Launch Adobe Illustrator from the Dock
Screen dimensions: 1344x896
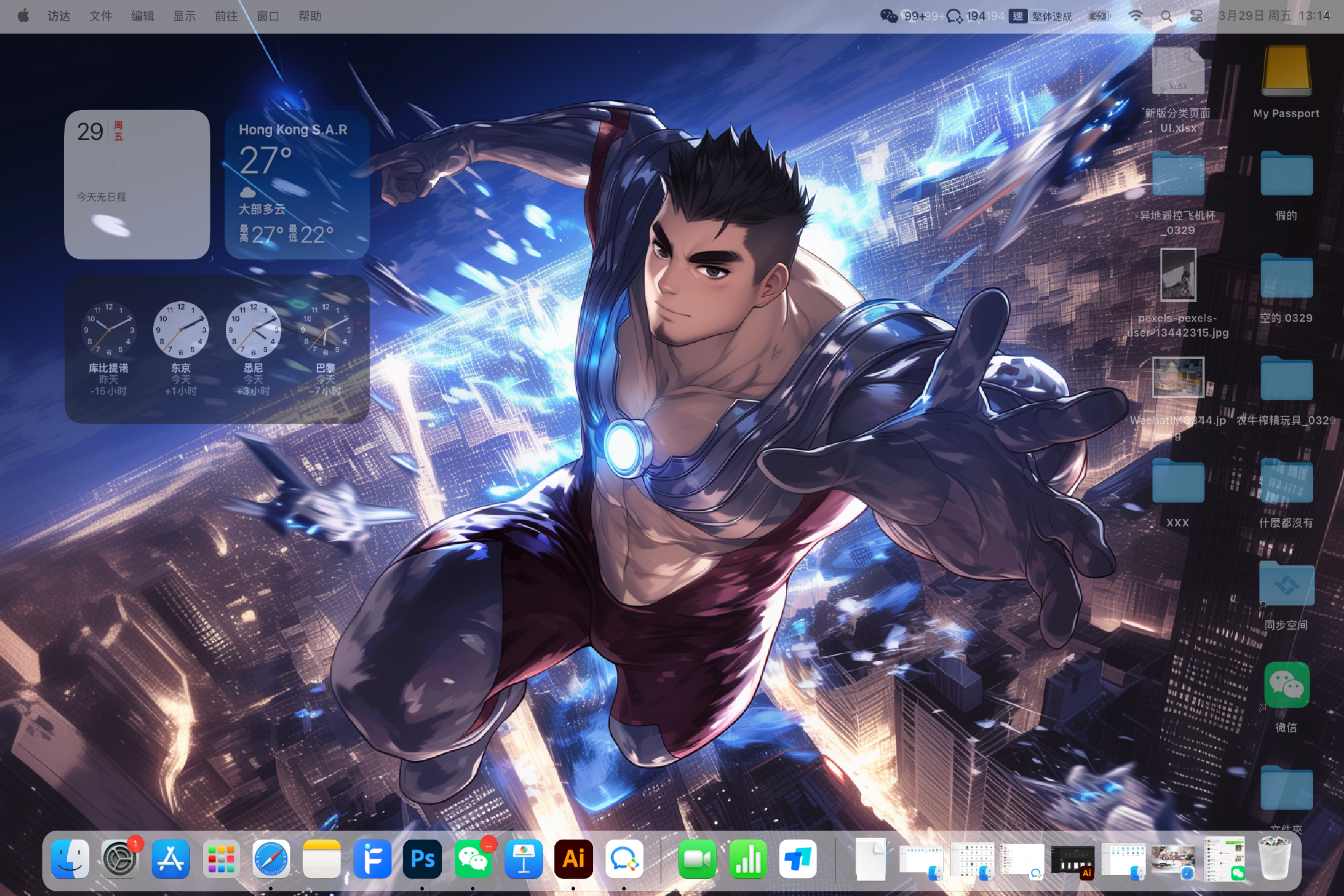coord(573,859)
